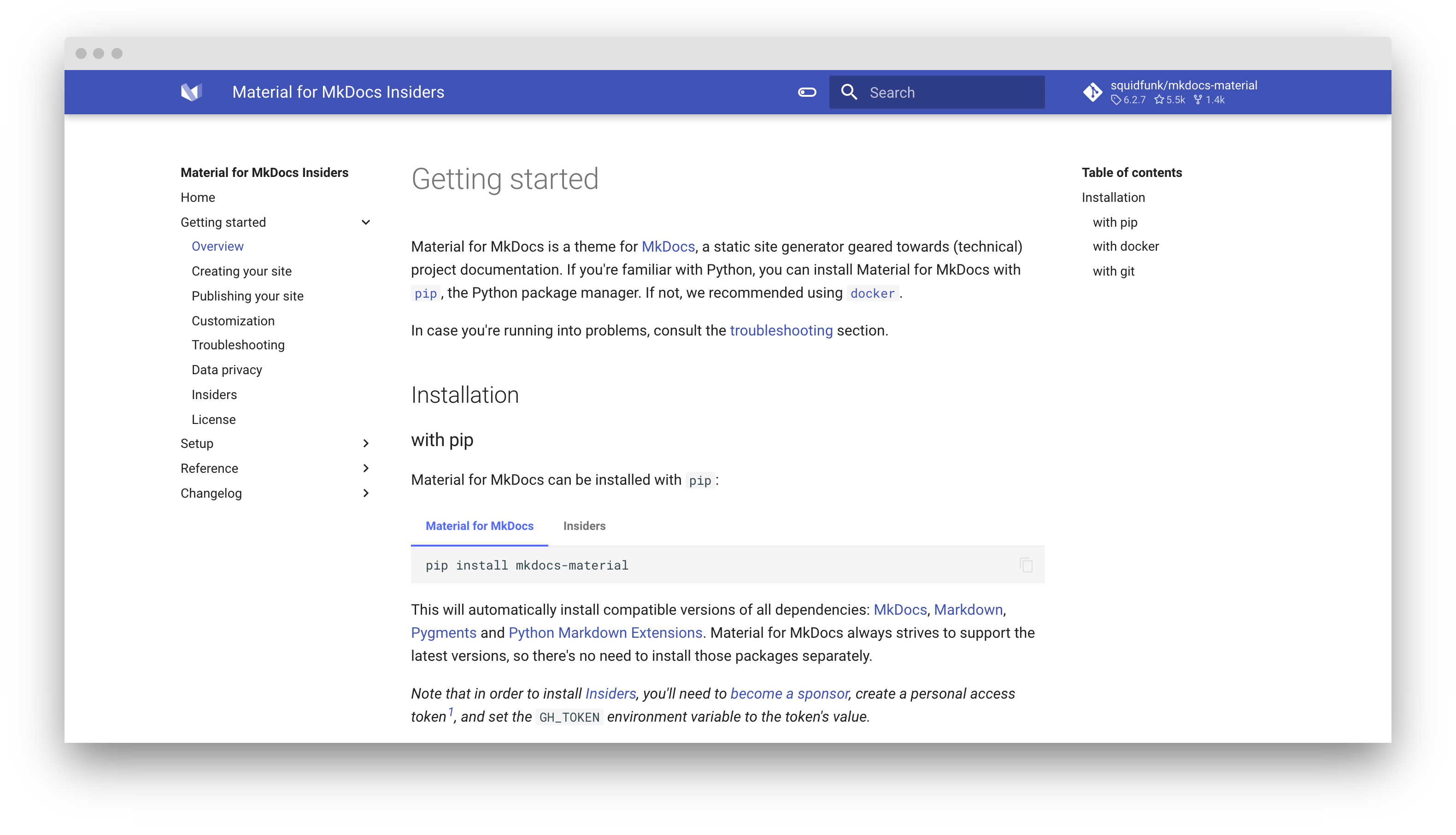1456x835 pixels.
Task: Select the Material for MkDocs tab
Action: 479,526
